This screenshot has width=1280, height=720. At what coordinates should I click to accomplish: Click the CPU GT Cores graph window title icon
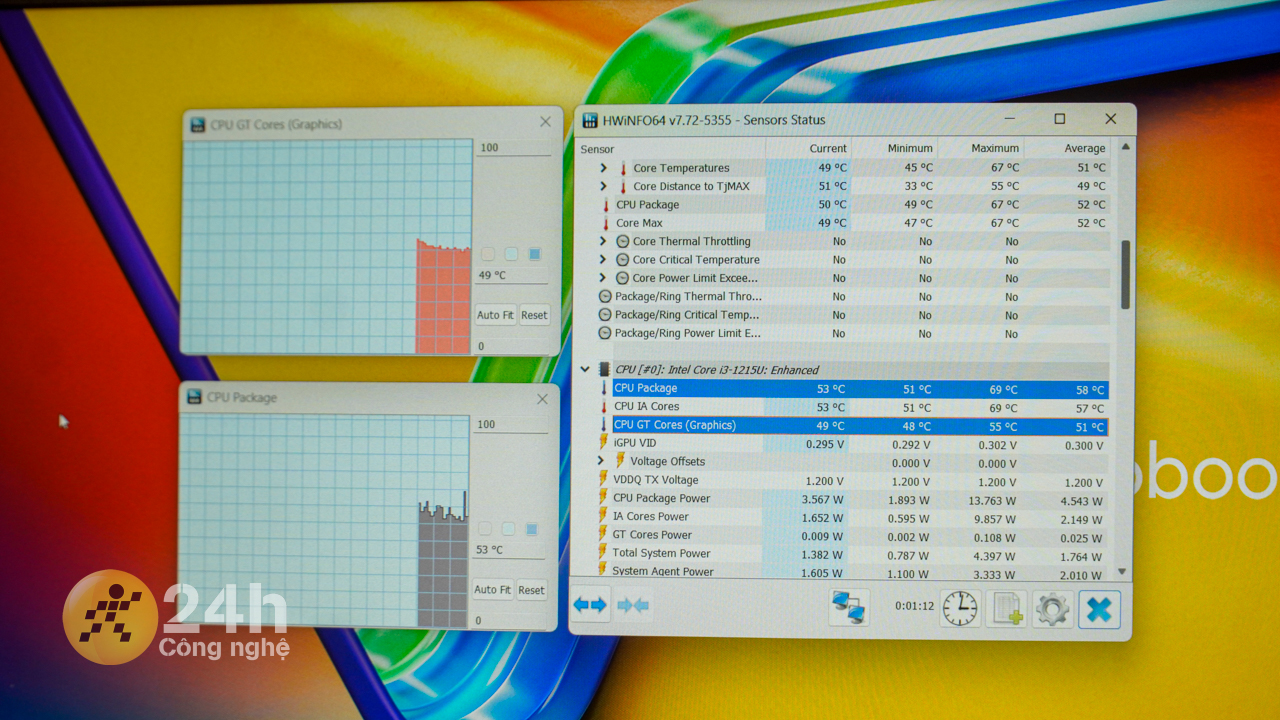tap(196, 125)
